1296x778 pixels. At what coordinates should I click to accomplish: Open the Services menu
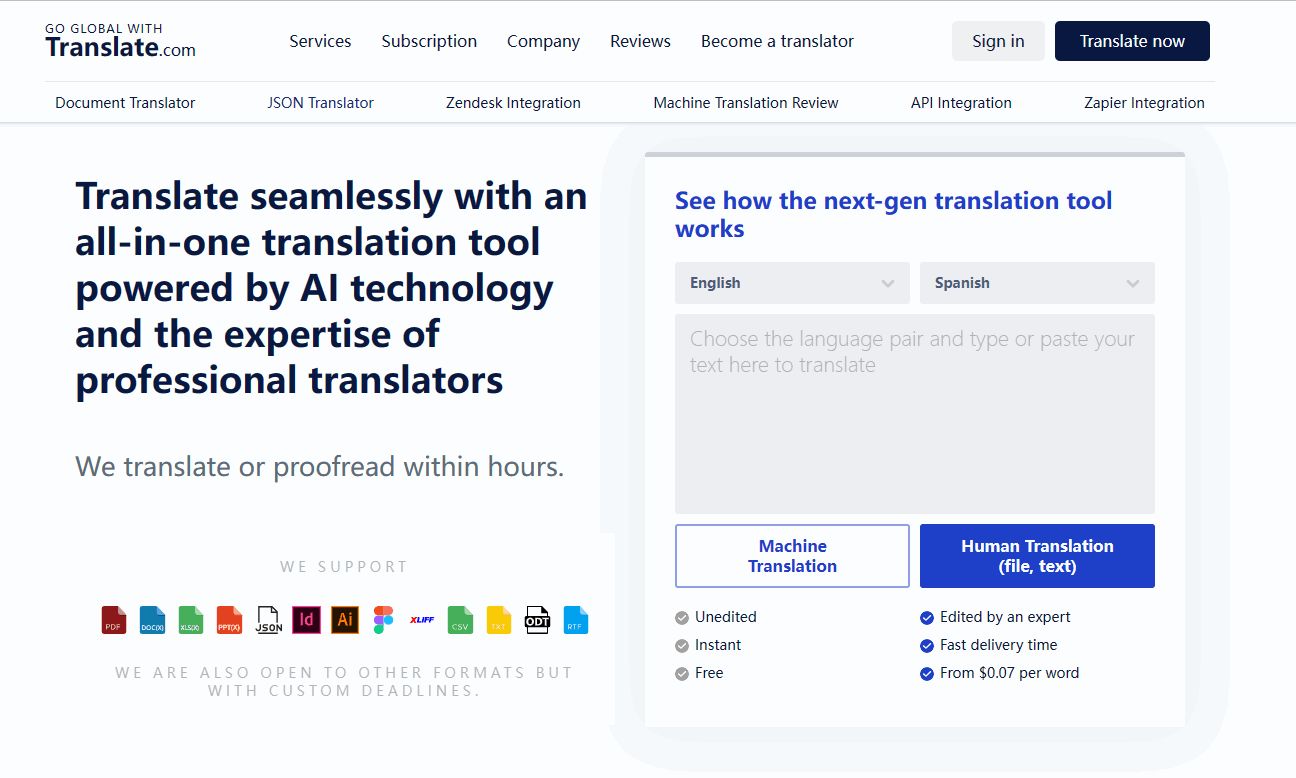(320, 41)
